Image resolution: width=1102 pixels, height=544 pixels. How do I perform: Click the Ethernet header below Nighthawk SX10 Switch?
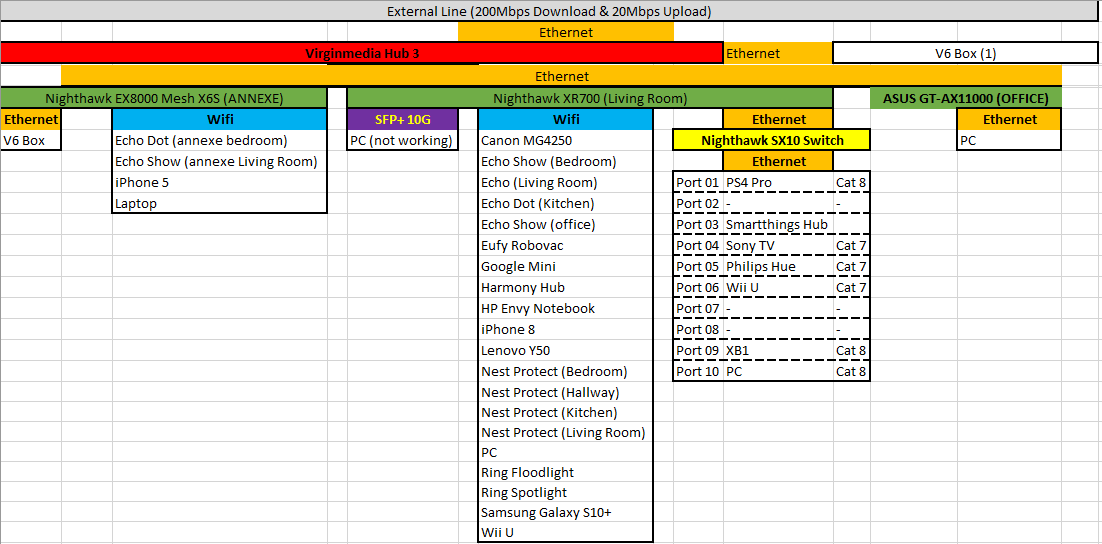(778, 162)
